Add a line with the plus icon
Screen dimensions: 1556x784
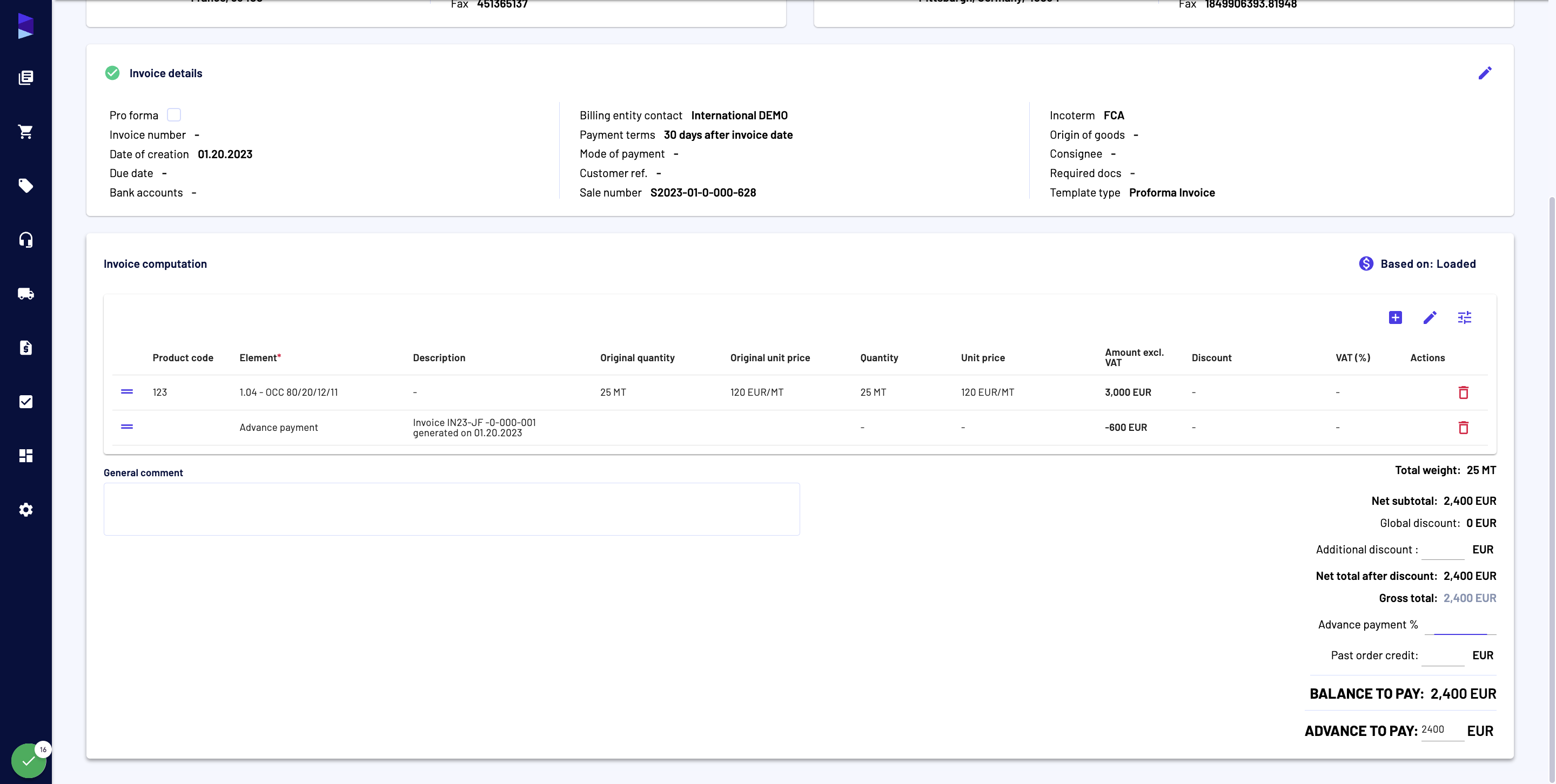coord(1396,317)
